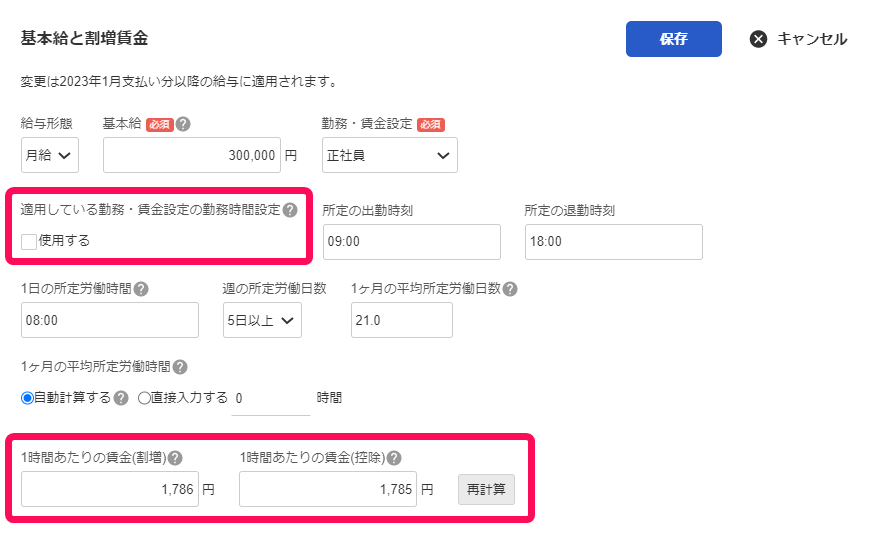The image size is (878, 535).
Task: Click the red 必須 badge beside 基本給
Action: point(160,124)
